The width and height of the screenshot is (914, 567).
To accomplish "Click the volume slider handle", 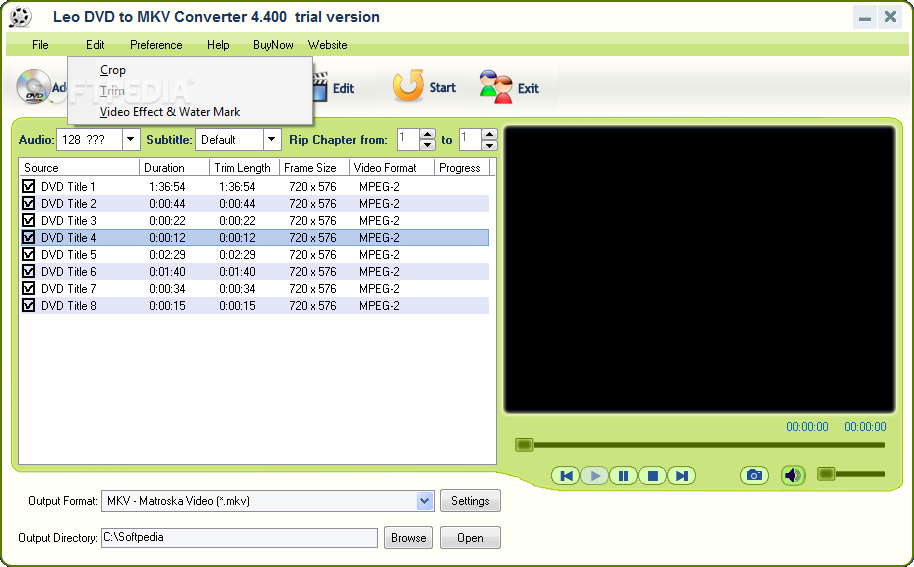I will coord(826,474).
